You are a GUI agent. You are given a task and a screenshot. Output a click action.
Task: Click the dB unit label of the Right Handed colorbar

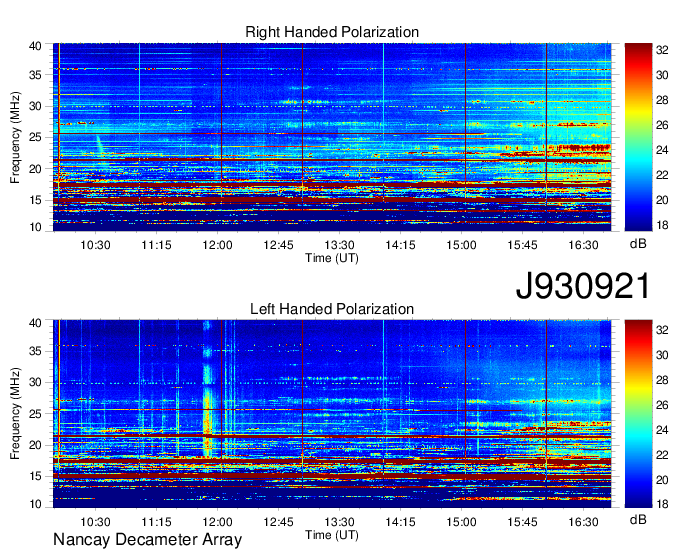tap(638, 244)
